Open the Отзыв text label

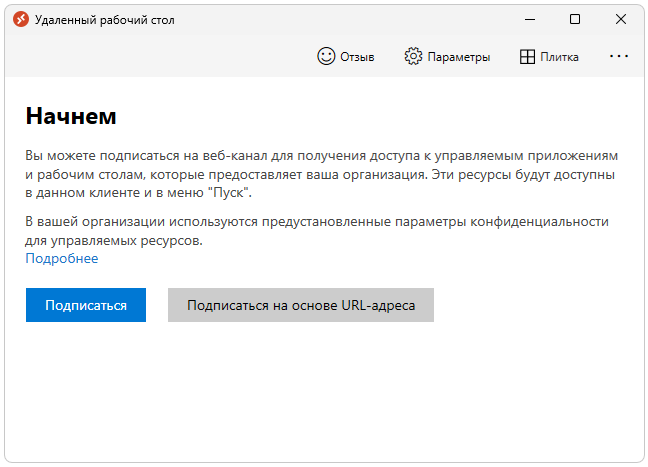[357, 57]
